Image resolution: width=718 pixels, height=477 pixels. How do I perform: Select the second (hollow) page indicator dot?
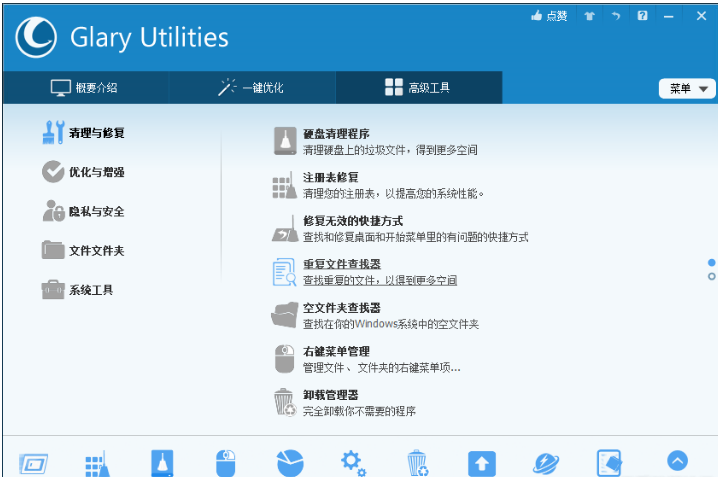[x=711, y=276]
